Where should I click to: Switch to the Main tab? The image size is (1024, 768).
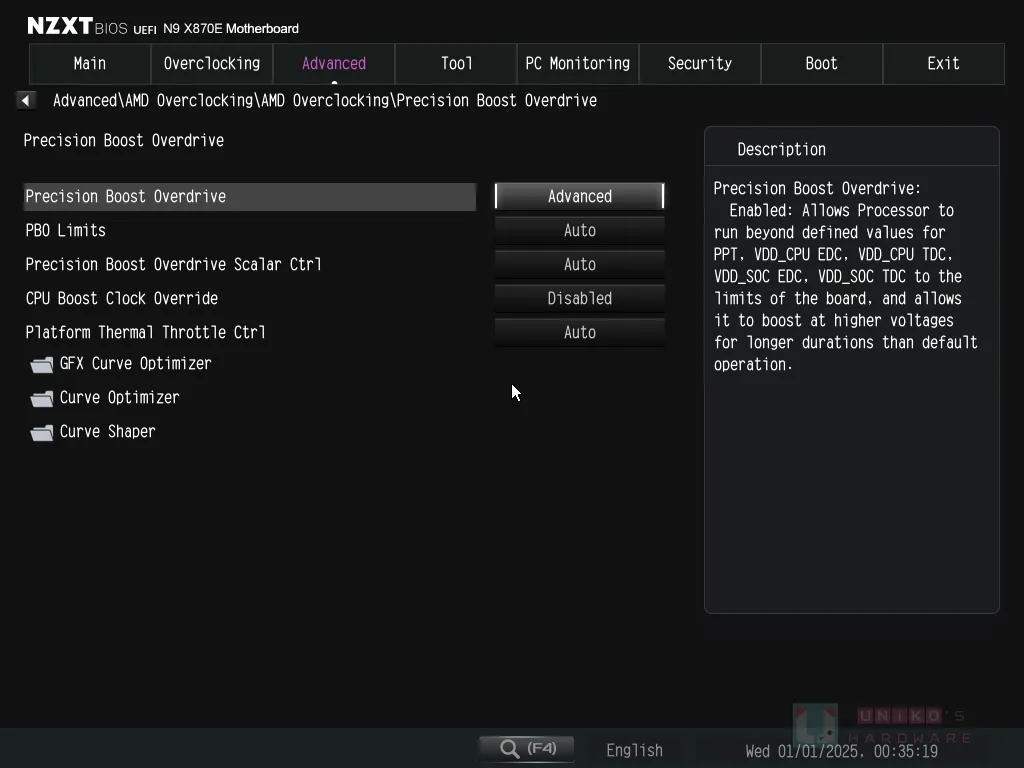tap(90, 63)
